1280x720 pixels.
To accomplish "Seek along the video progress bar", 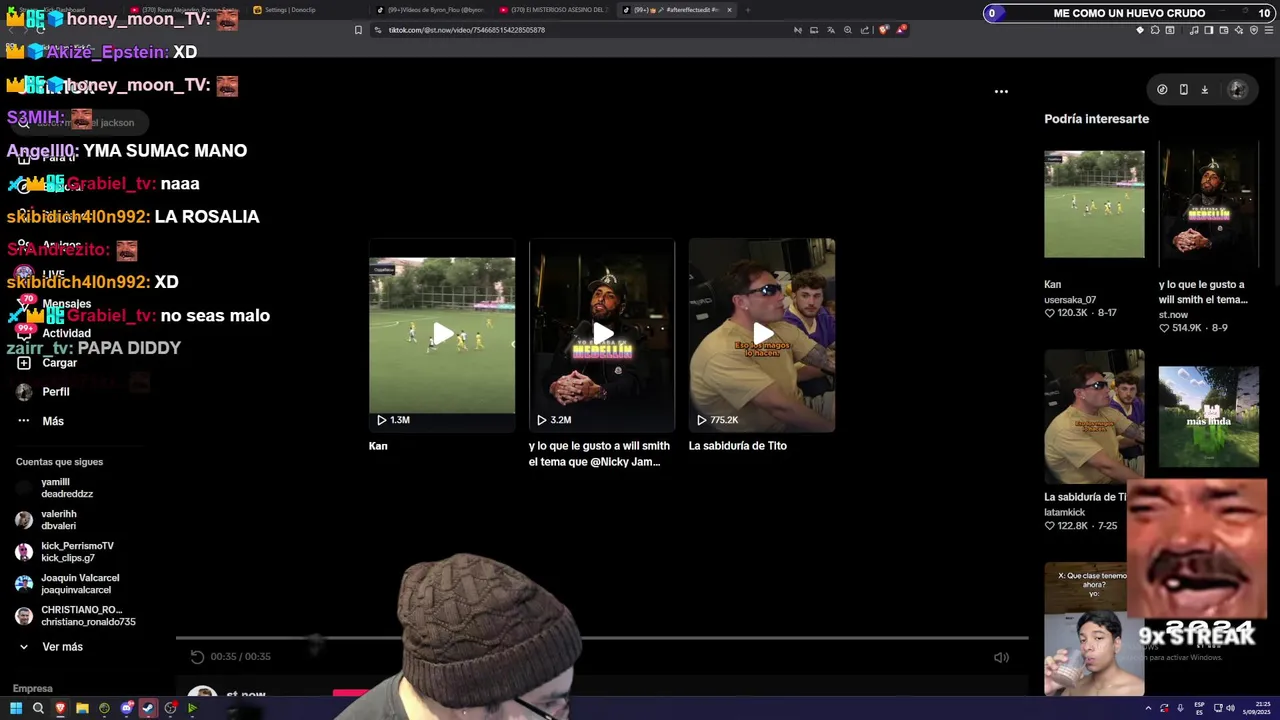I will 602,637.
